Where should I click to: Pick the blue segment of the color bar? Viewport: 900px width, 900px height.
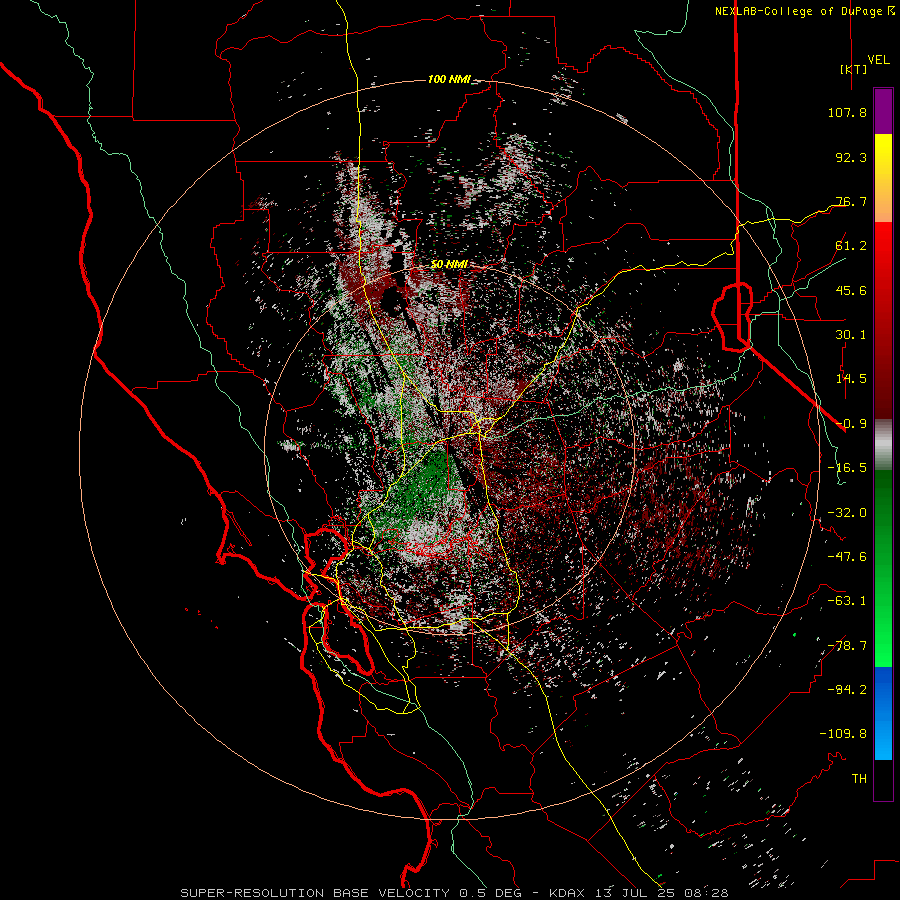coord(883,713)
